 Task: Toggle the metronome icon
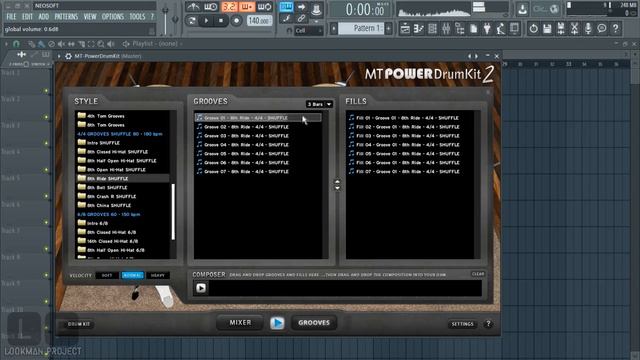point(193,7)
